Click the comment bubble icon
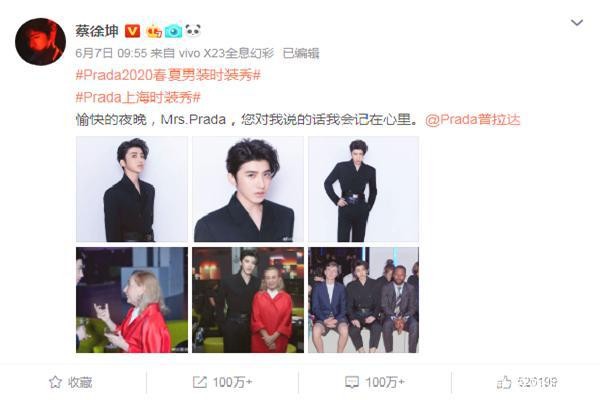Image resolution: width=600 pixels, height=400 pixels. pyautogui.click(x=352, y=382)
